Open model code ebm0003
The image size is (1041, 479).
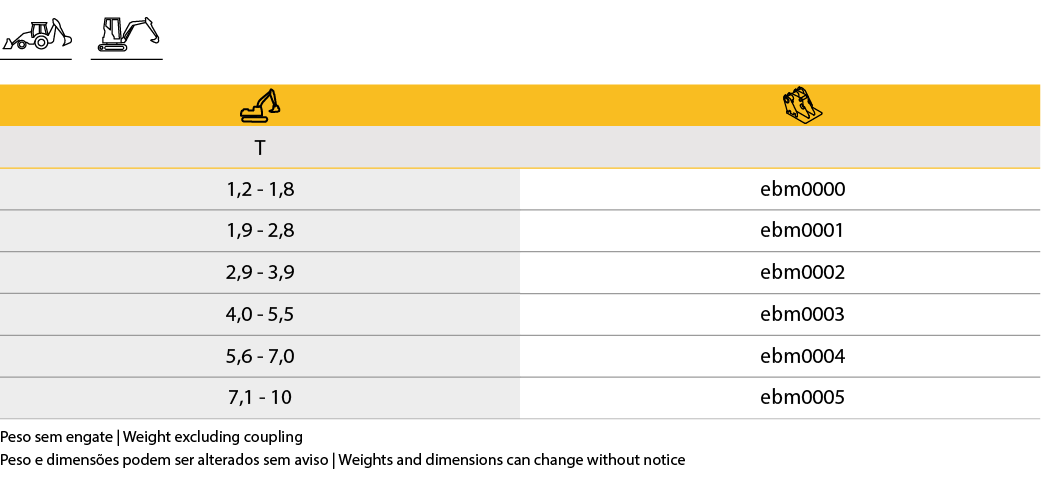point(802,315)
